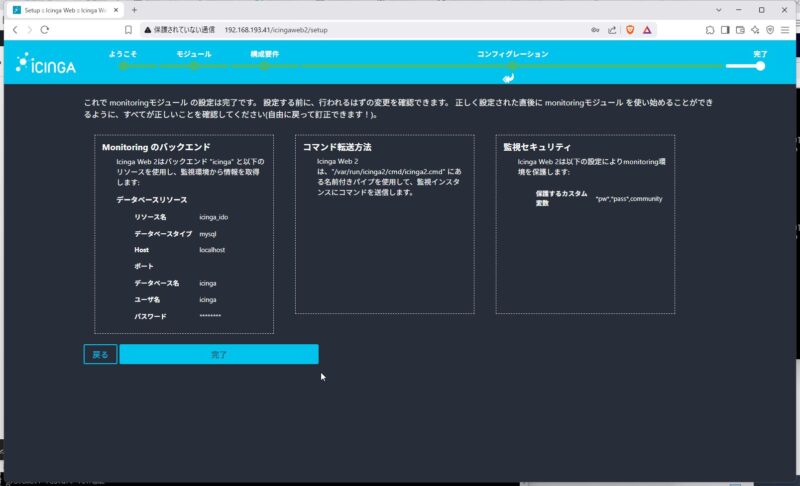Click the address bar URL
The width and height of the screenshot is (800, 486).
coord(276,30)
